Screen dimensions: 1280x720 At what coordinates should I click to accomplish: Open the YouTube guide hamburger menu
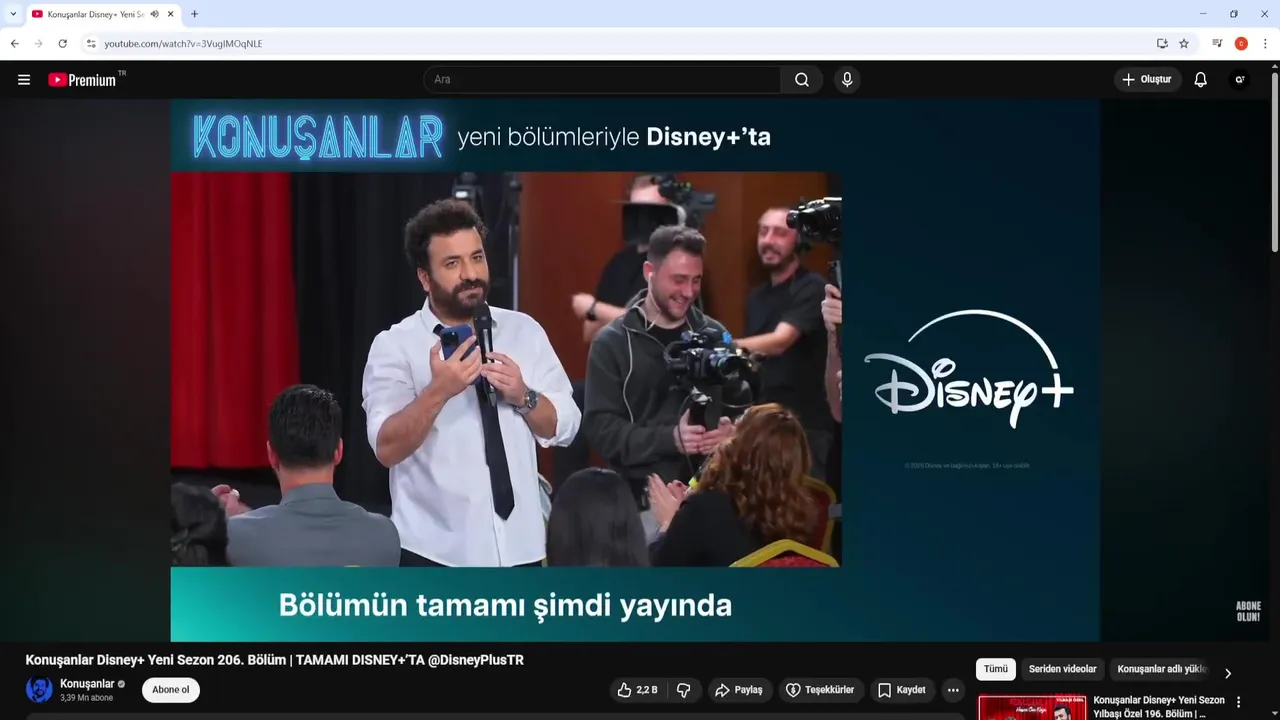click(x=24, y=80)
